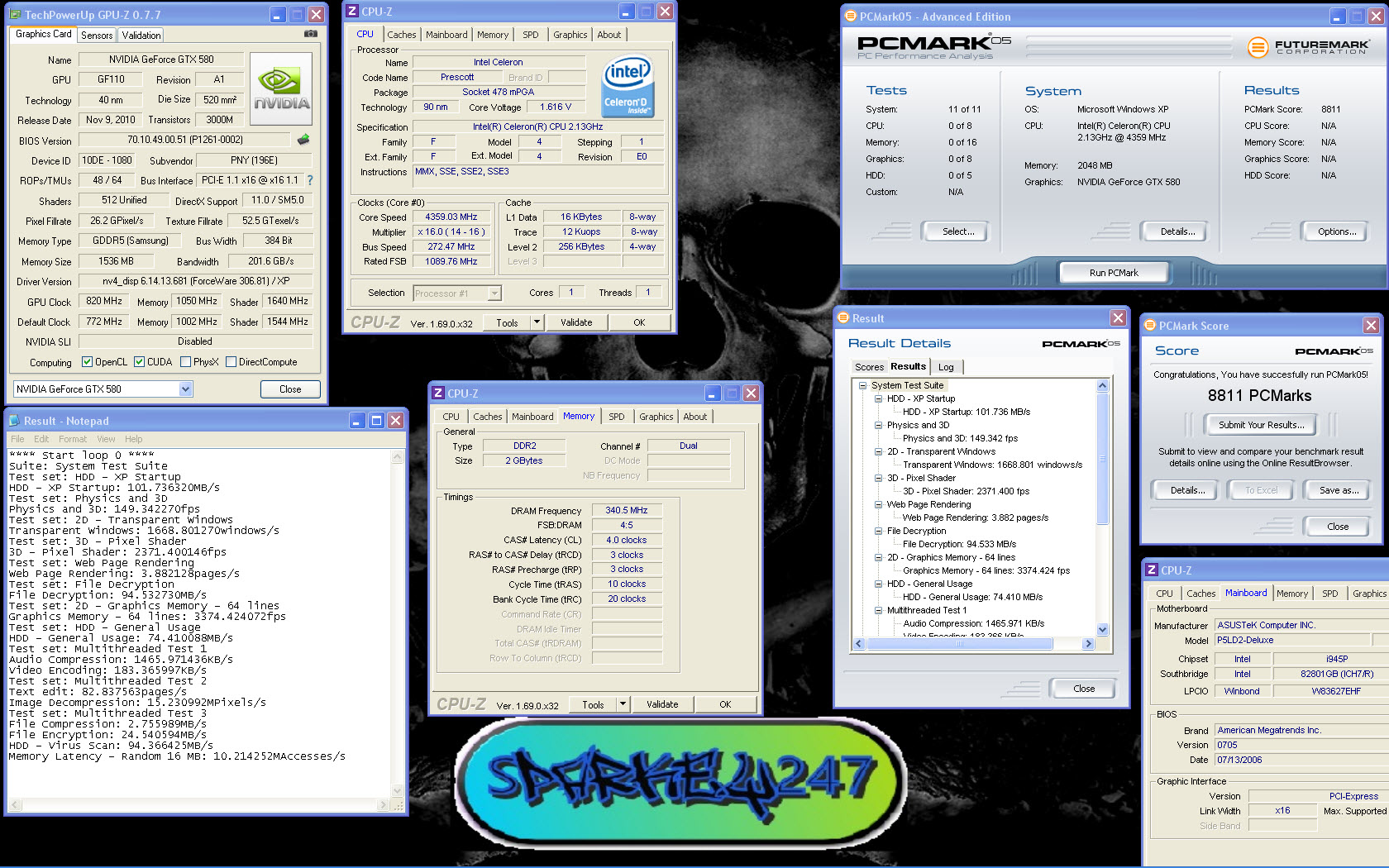The height and width of the screenshot is (868, 1389).
Task: Open the Format menu in Notepad
Action: (x=73, y=439)
